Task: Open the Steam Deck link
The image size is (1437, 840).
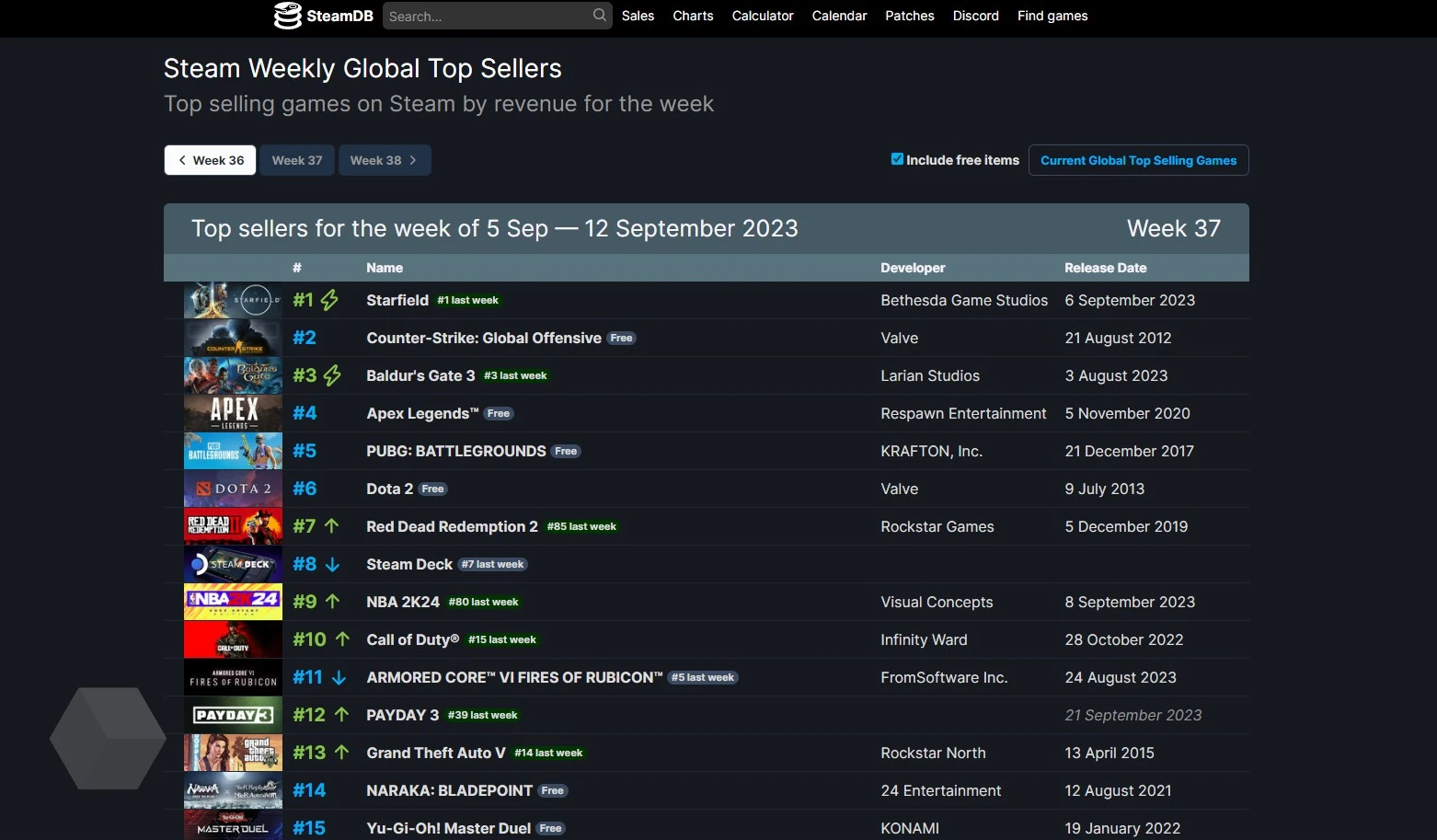Action: click(x=409, y=564)
